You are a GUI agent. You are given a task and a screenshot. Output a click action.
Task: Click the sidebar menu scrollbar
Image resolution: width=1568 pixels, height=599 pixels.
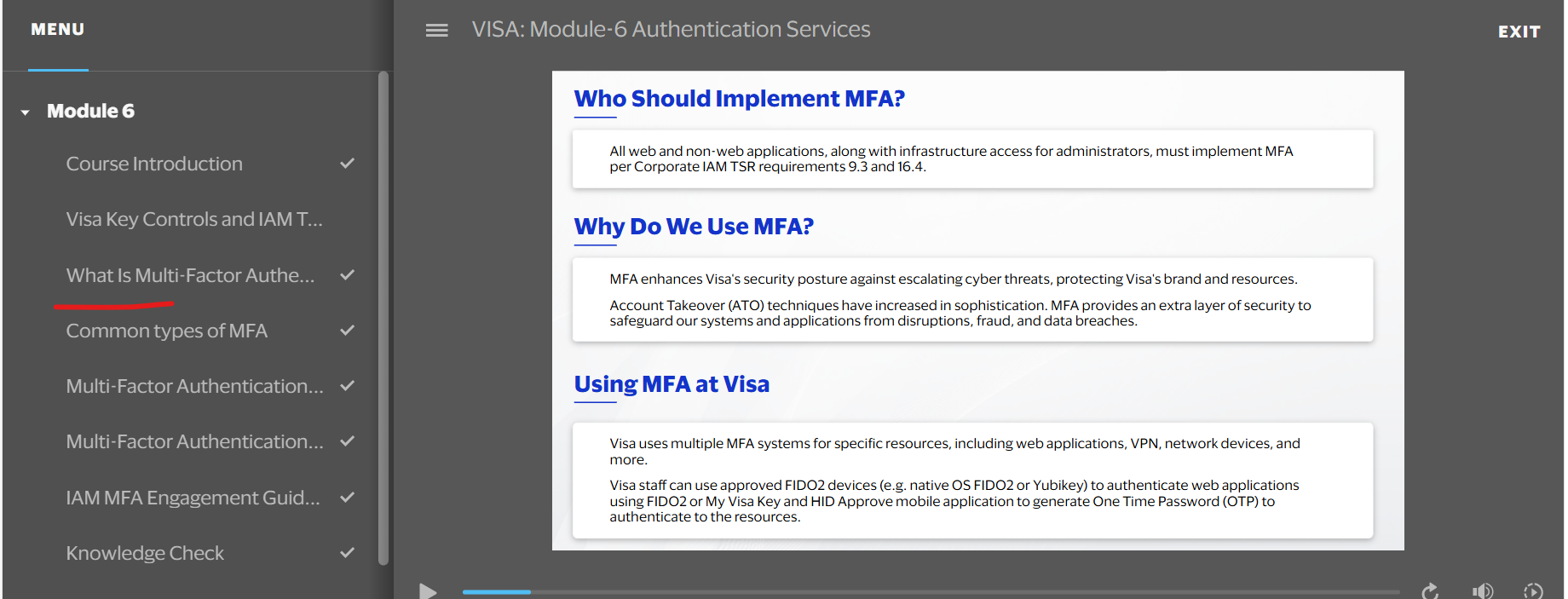coord(383,319)
